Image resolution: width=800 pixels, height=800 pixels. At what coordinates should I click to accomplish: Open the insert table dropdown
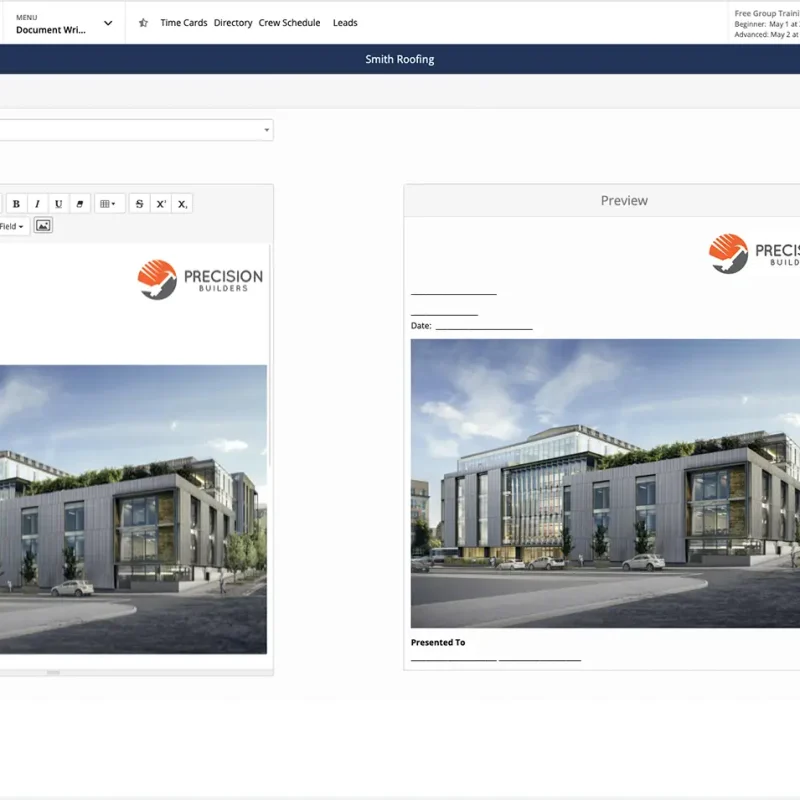coord(109,204)
